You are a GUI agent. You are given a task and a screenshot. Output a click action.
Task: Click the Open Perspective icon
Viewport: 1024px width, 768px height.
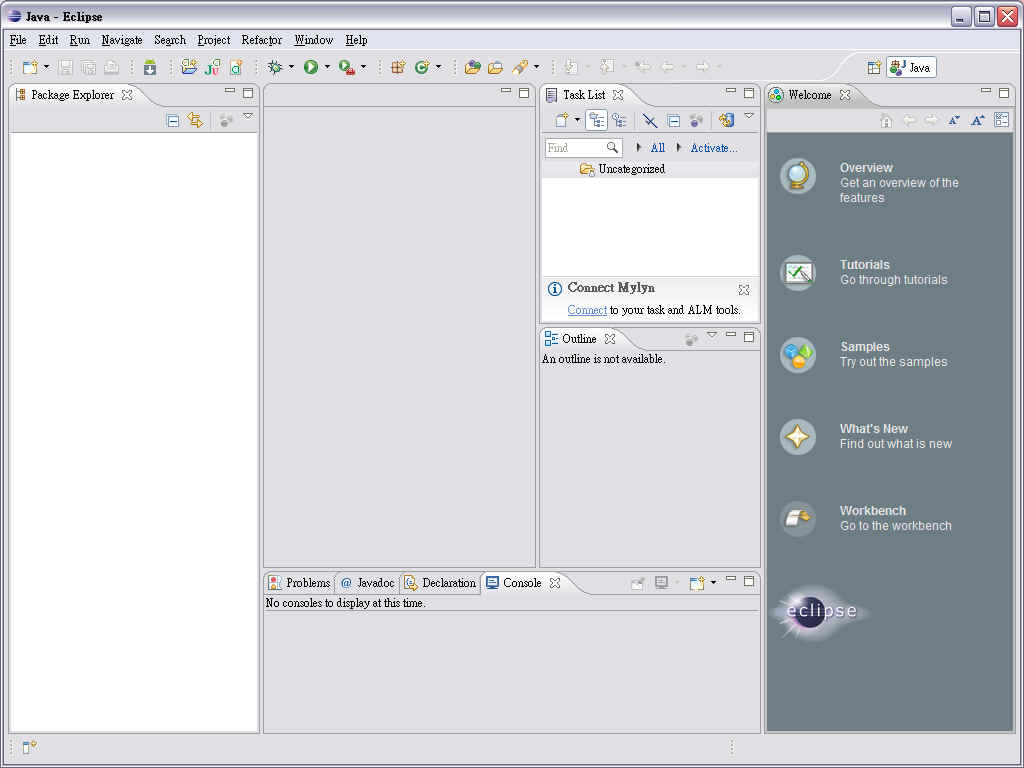(x=874, y=67)
